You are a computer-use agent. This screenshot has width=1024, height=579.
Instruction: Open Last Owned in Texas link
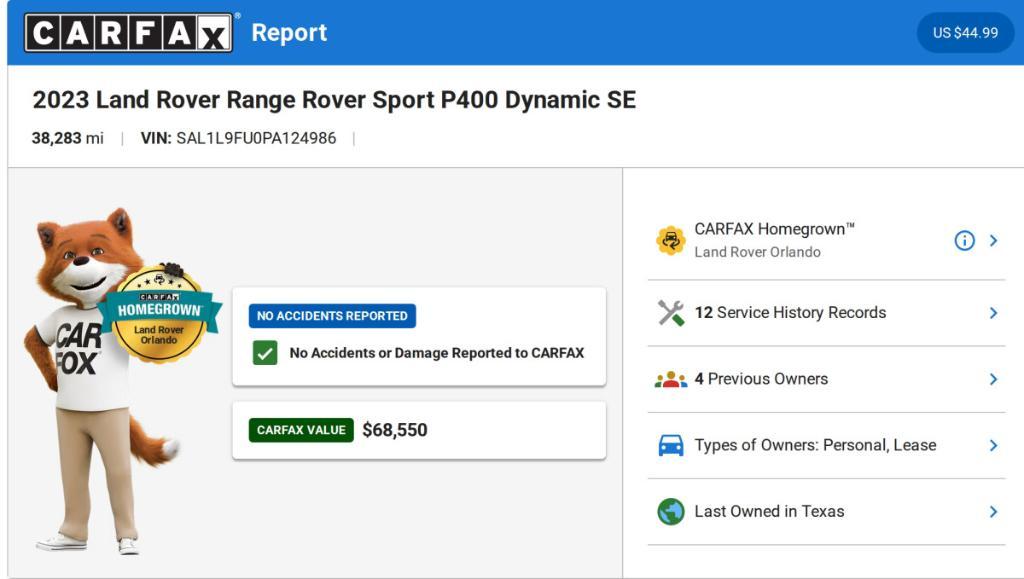pos(769,512)
